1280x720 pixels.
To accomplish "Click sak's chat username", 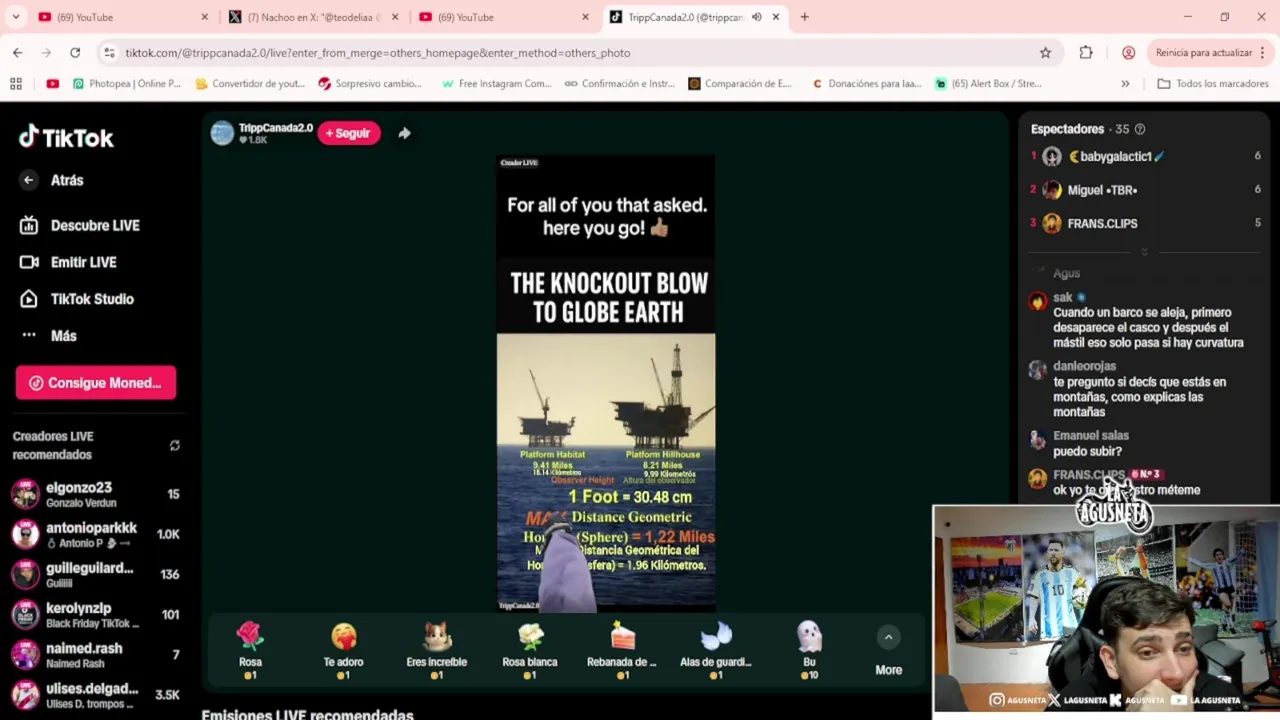I will coord(1062,297).
